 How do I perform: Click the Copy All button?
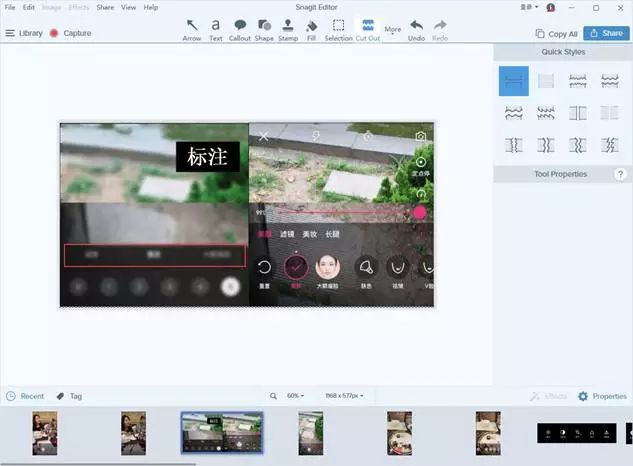556,33
